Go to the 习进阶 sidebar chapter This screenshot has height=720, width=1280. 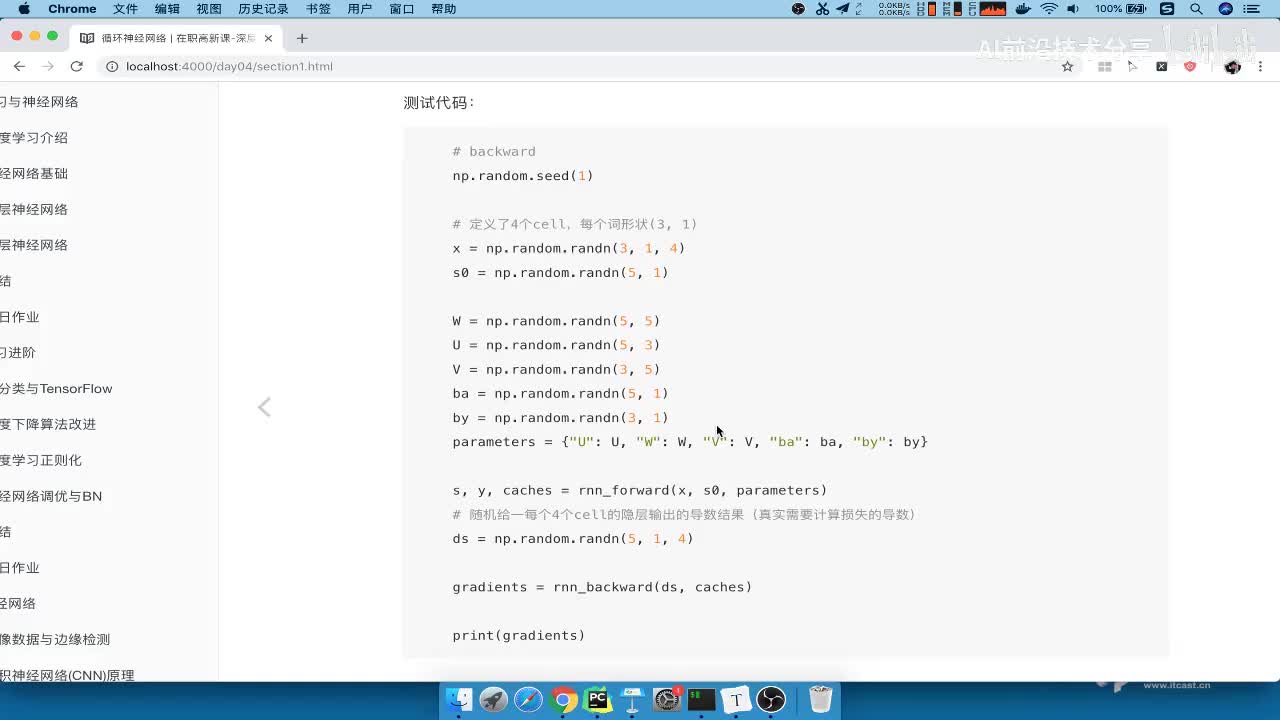18,353
